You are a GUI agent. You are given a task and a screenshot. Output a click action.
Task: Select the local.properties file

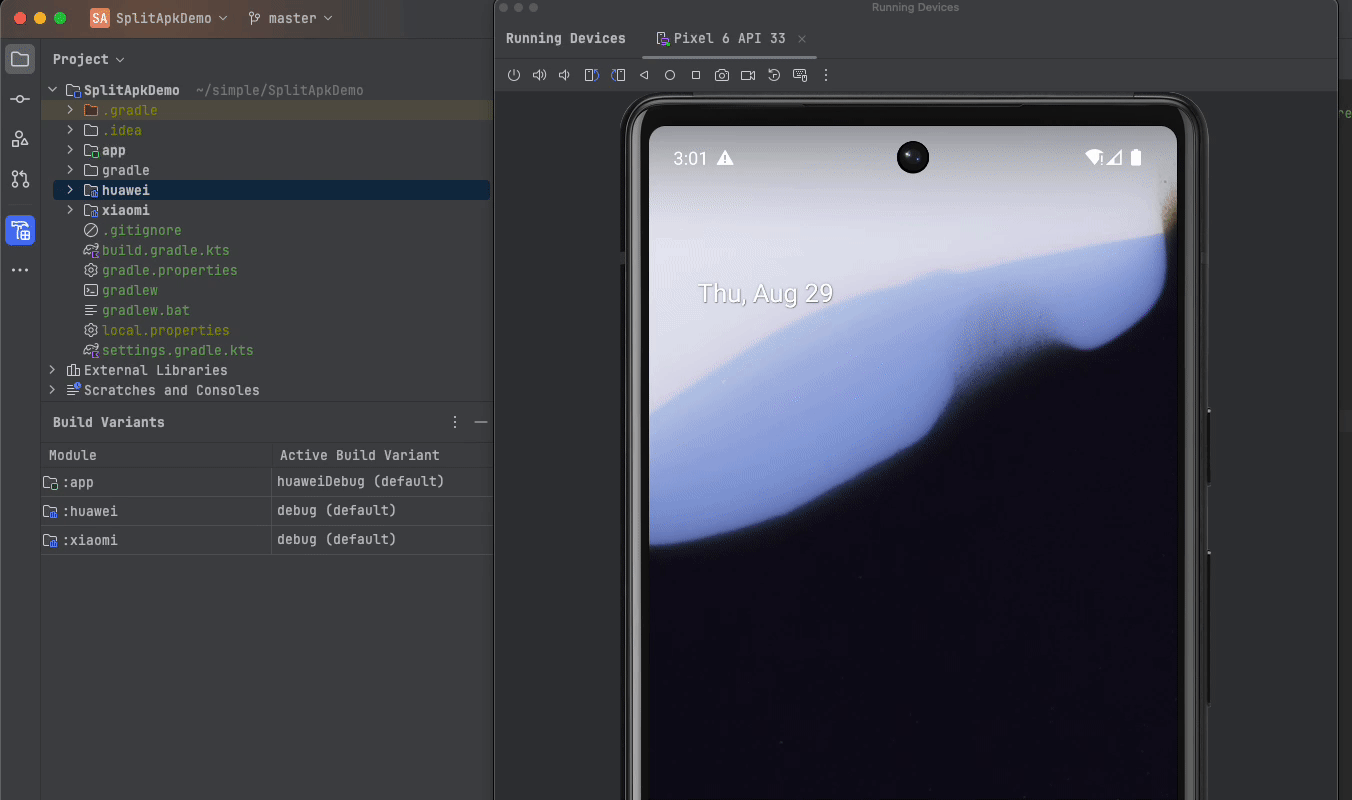click(x=165, y=330)
